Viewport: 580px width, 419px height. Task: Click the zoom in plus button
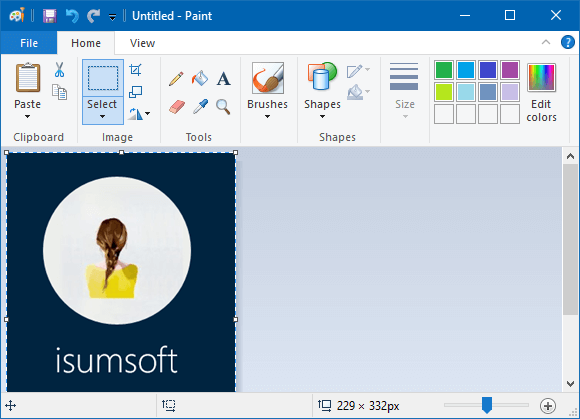(x=548, y=406)
